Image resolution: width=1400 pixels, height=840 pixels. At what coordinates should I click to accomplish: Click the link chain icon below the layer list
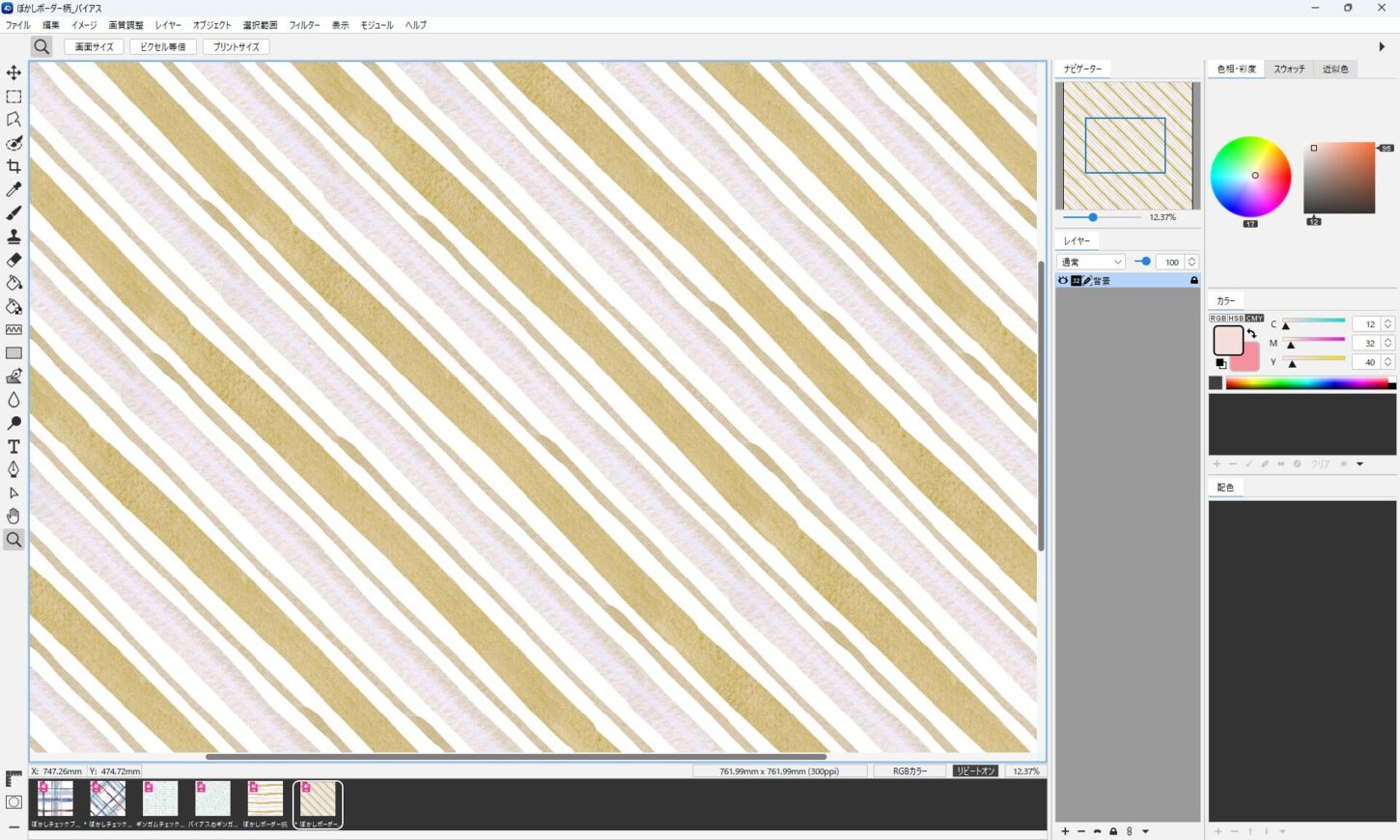coord(1129,831)
